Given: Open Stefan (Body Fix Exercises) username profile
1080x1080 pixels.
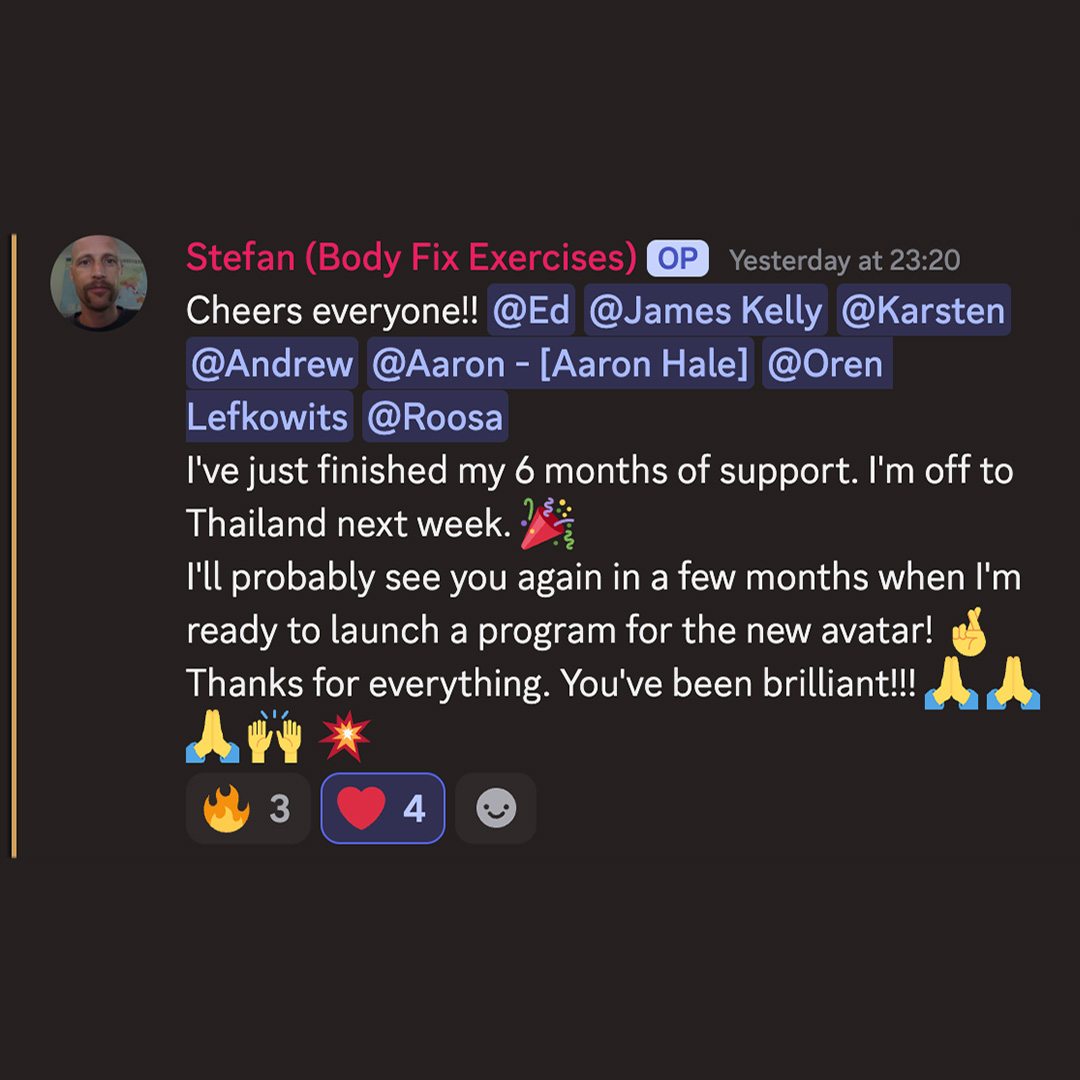Looking at the screenshot, I should click(x=411, y=258).
